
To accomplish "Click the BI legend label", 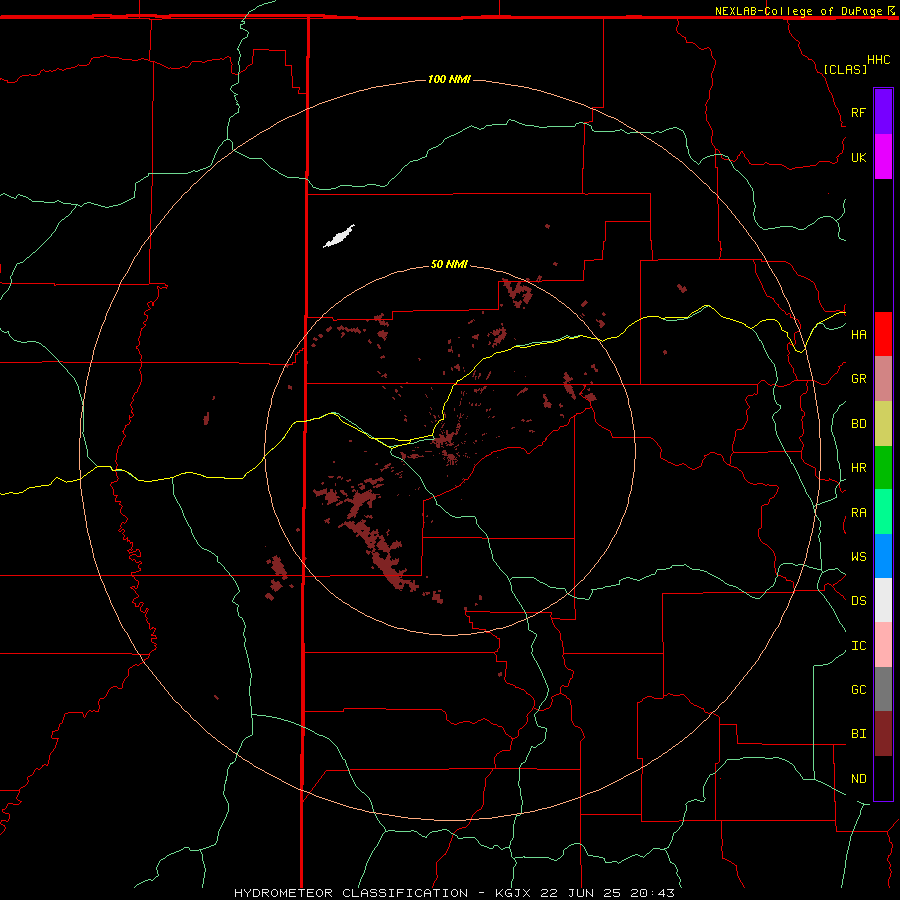I will (x=858, y=734).
